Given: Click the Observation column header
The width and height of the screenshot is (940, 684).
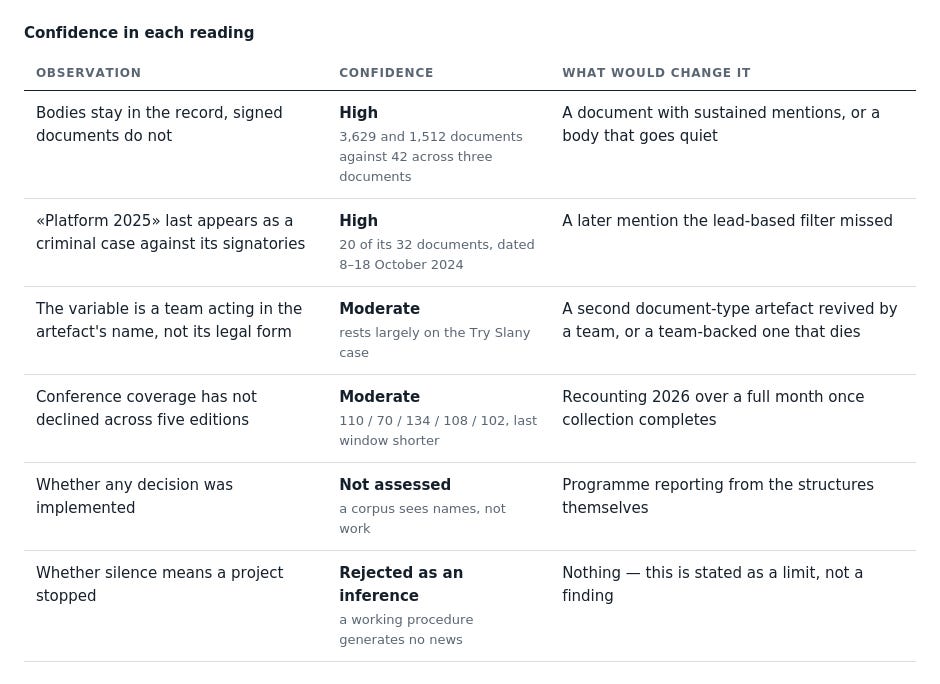Looking at the screenshot, I should [88, 73].
